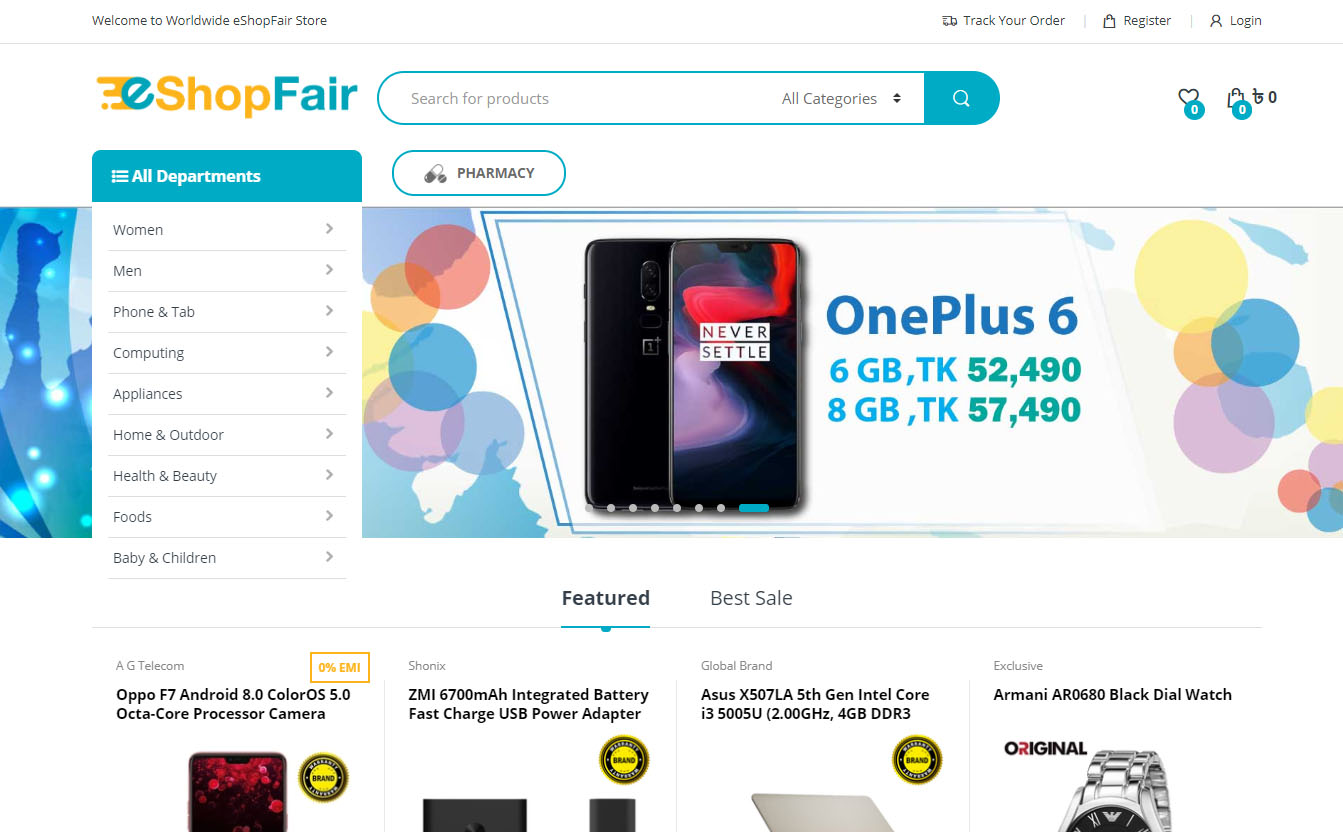
Task: Select the active highlighted carousel indicator
Action: click(x=753, y=508)
